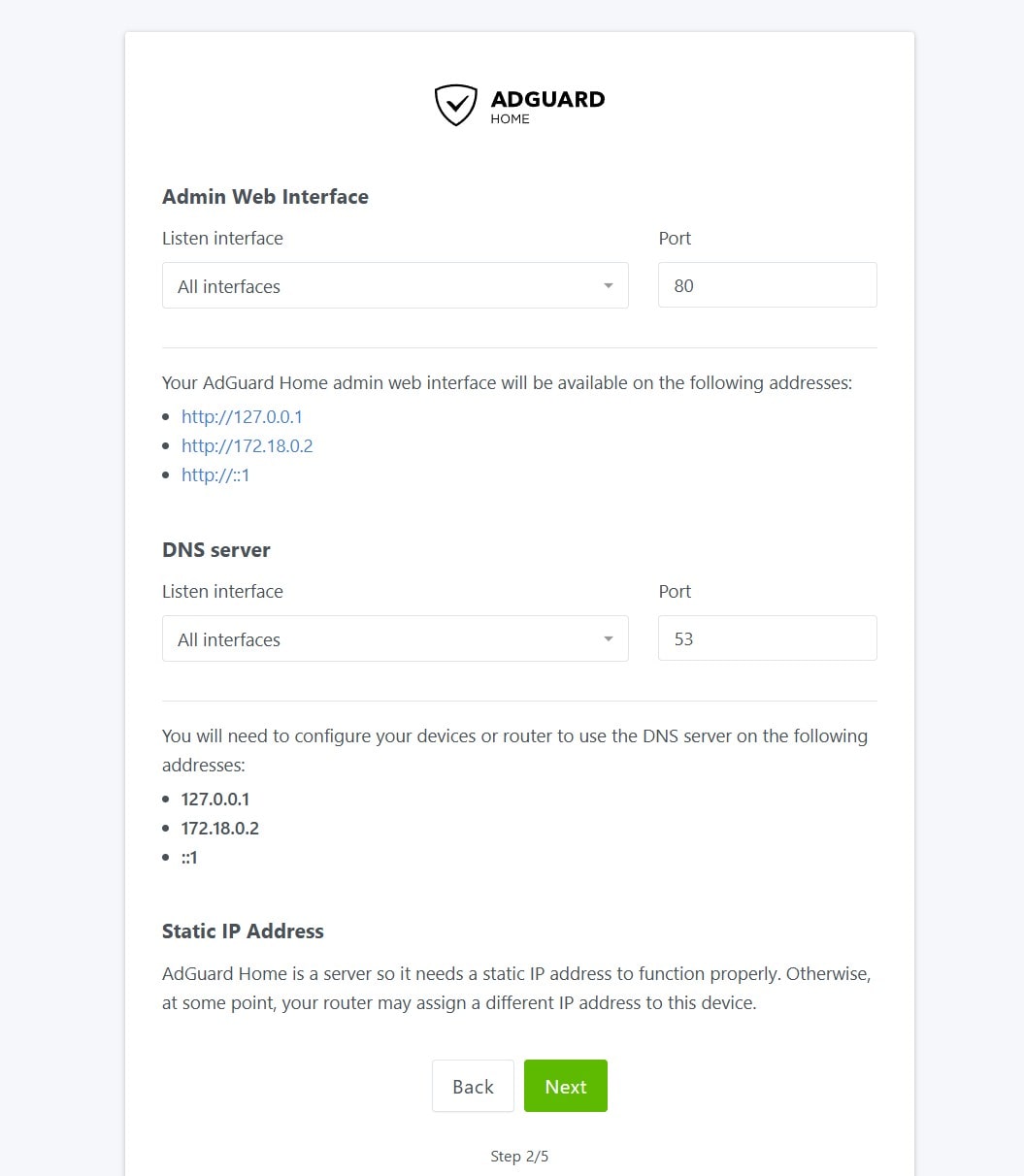Select the bold 127.0.0.1 DNS address
Screen dimensions: 1024x1176
pos(215,800)
